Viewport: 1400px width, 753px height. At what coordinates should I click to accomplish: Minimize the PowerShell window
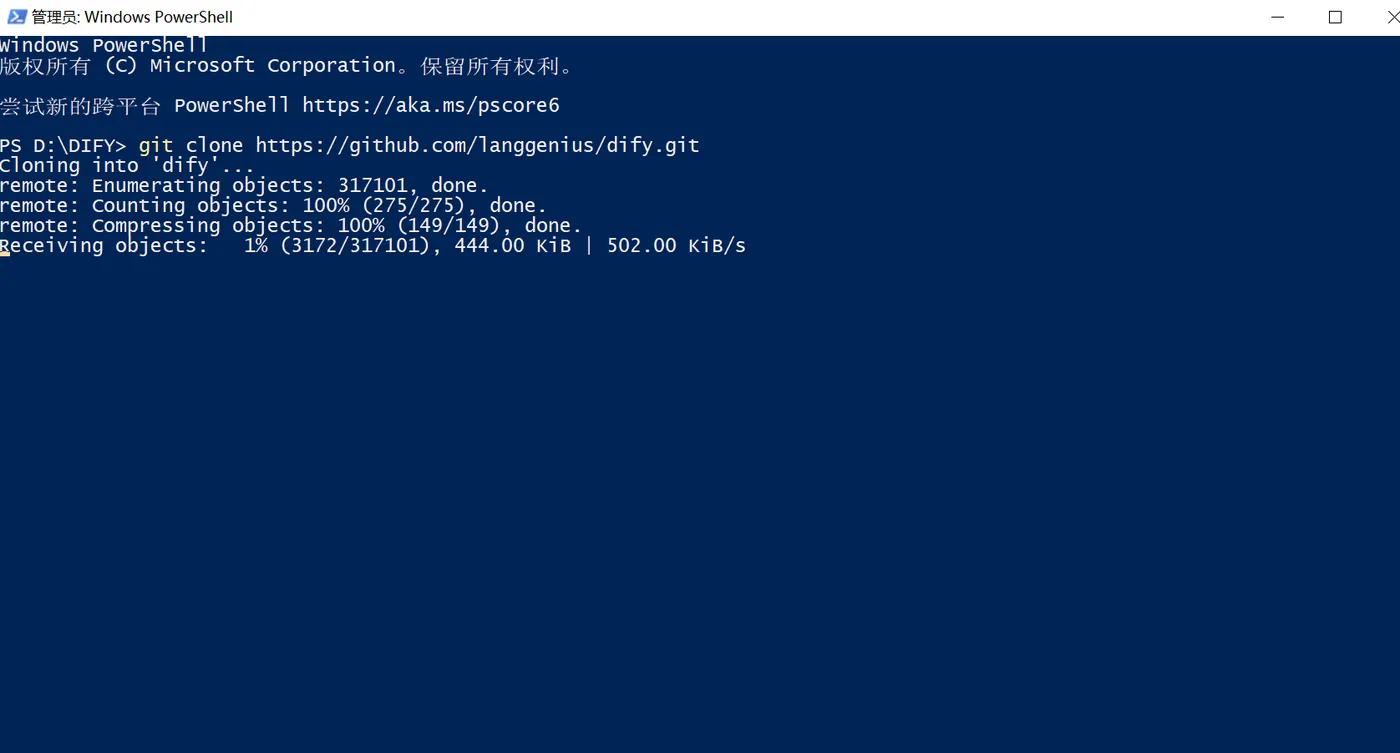[1277, 17]
